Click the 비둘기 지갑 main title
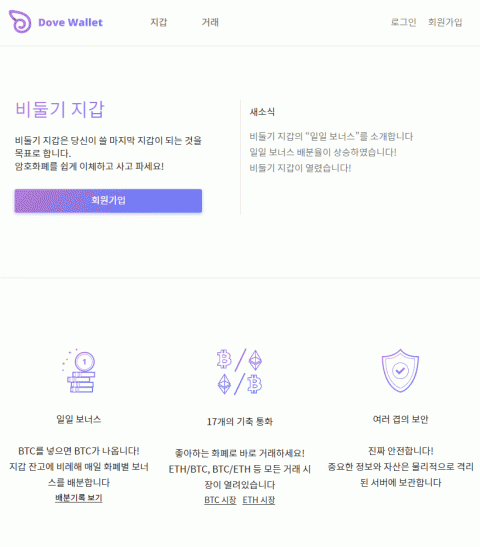Viewport: 480px width, 547px height. pyautogui.click(x=60, y=109)
